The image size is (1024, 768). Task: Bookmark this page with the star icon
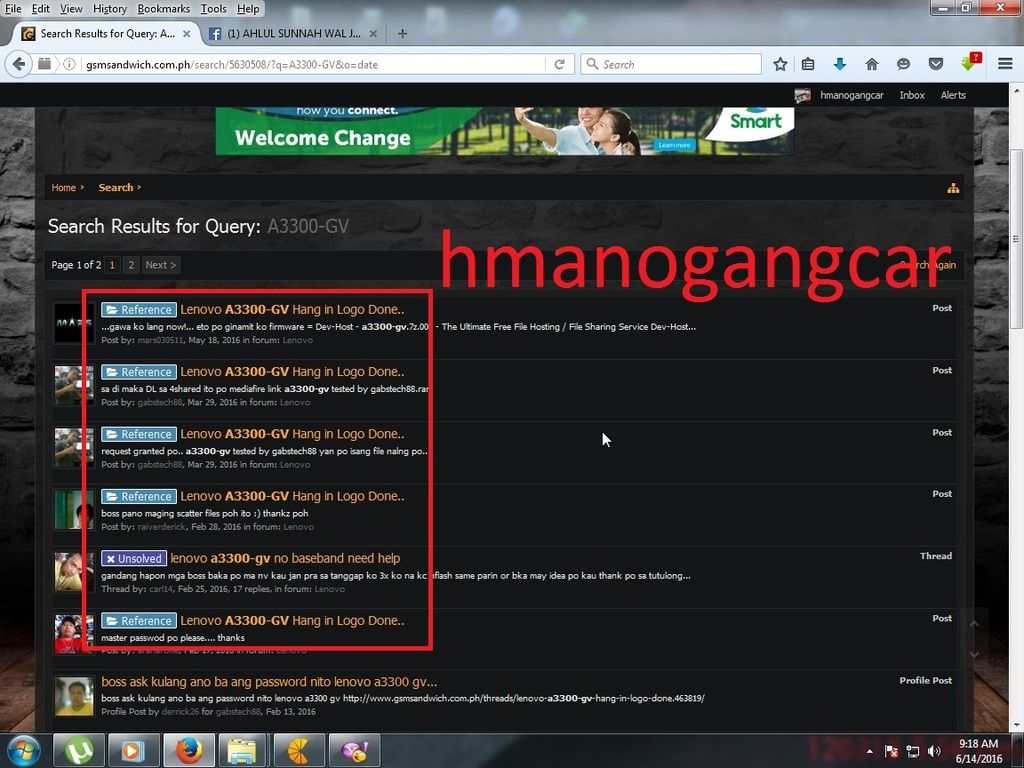click(x=780, y=64)
